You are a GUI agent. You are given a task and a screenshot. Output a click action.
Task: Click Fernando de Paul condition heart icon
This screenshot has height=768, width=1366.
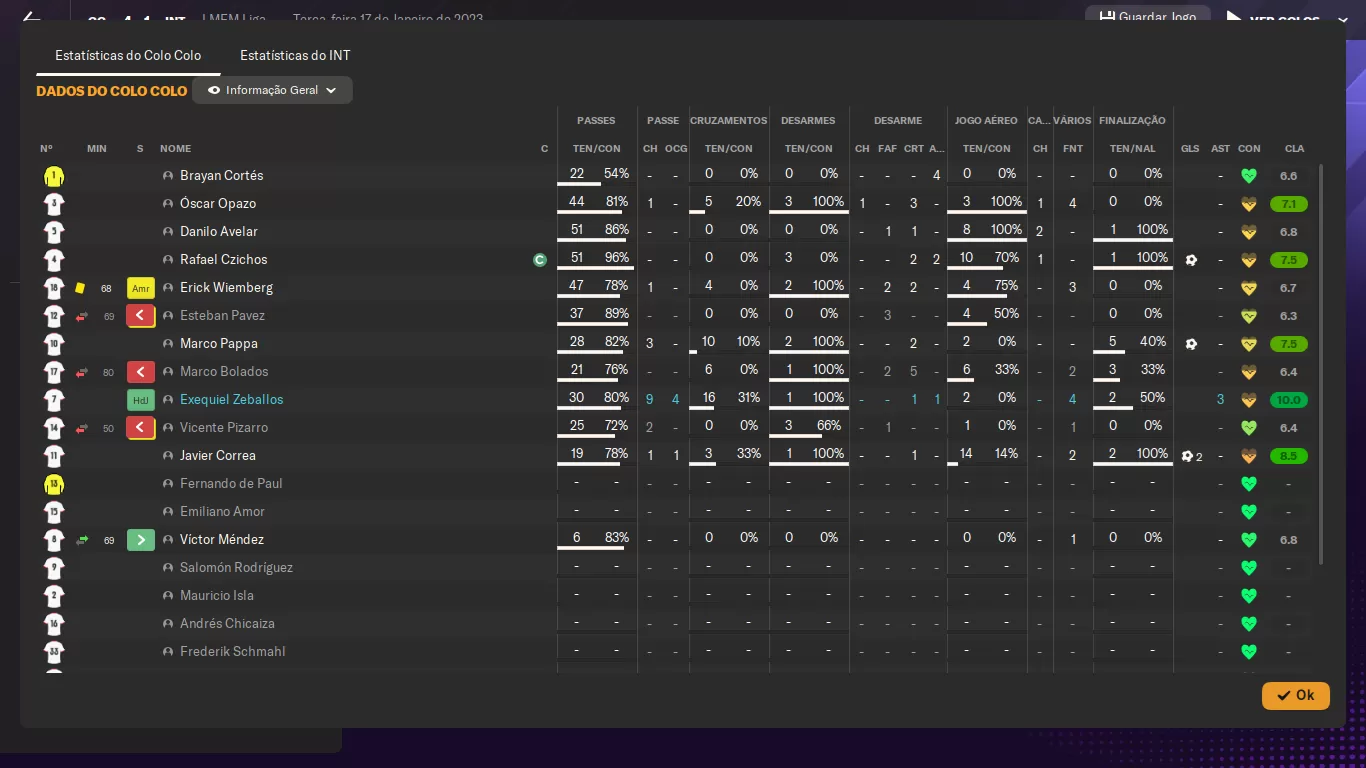[x=1248, y=484]
